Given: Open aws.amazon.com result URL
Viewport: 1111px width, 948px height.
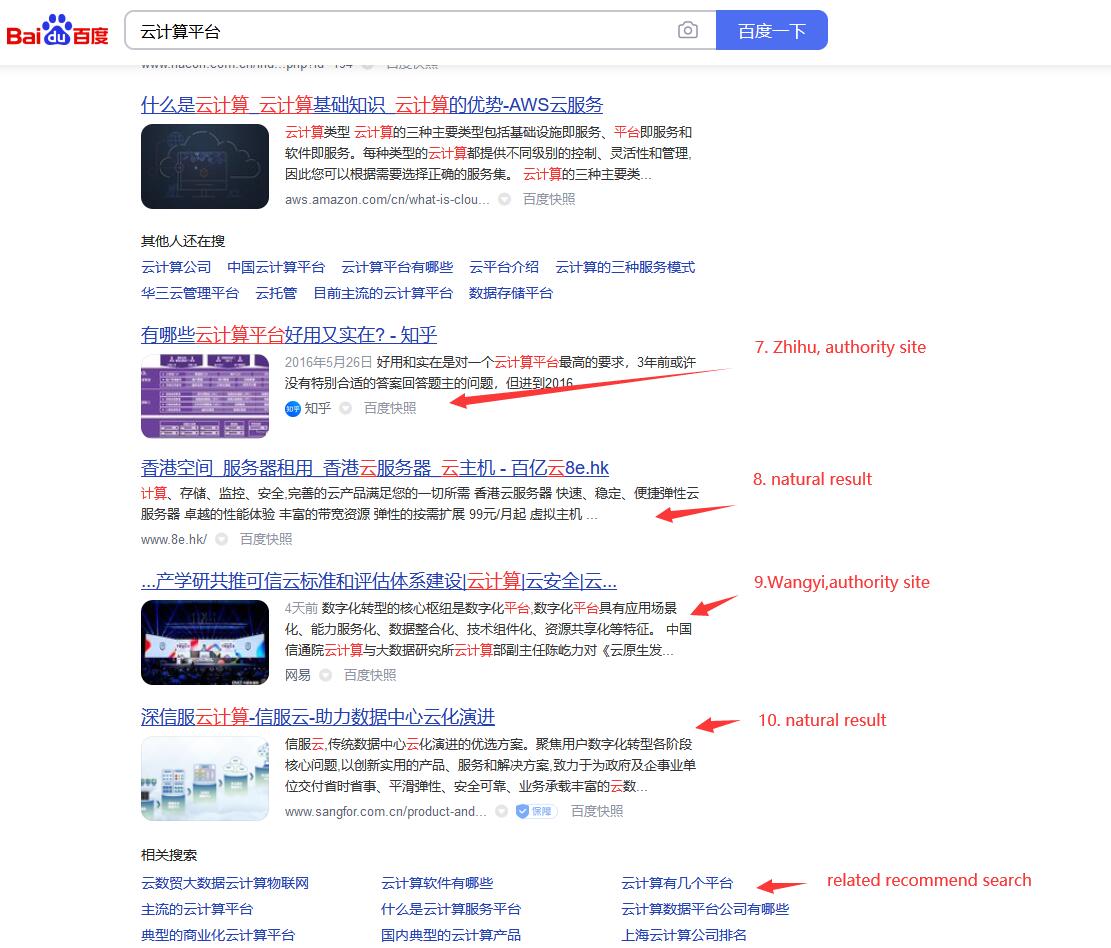Looking at the screenshot, I should [387, 200].
